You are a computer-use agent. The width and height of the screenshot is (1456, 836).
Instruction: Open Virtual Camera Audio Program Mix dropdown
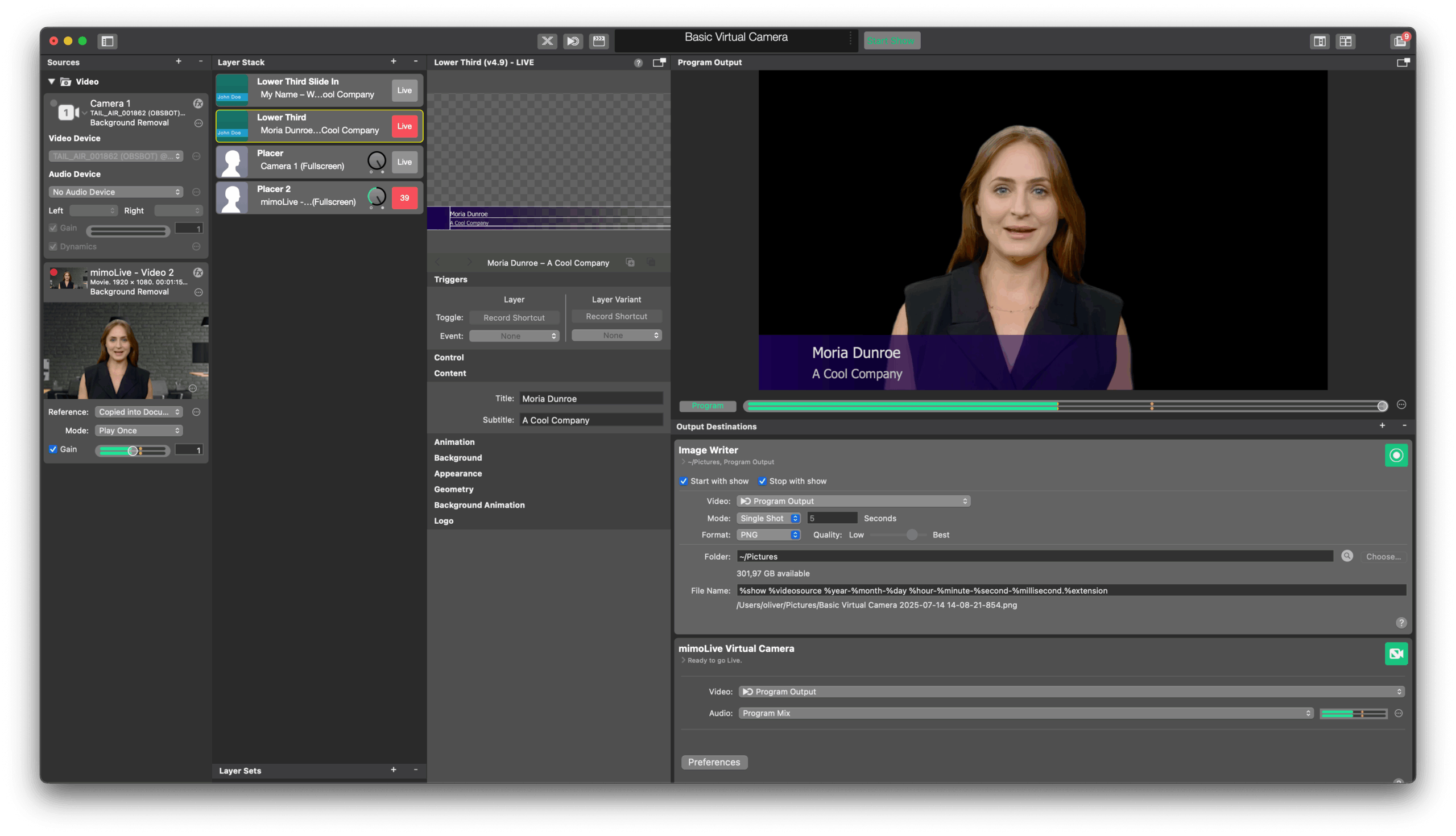(x=1025, y=713)
